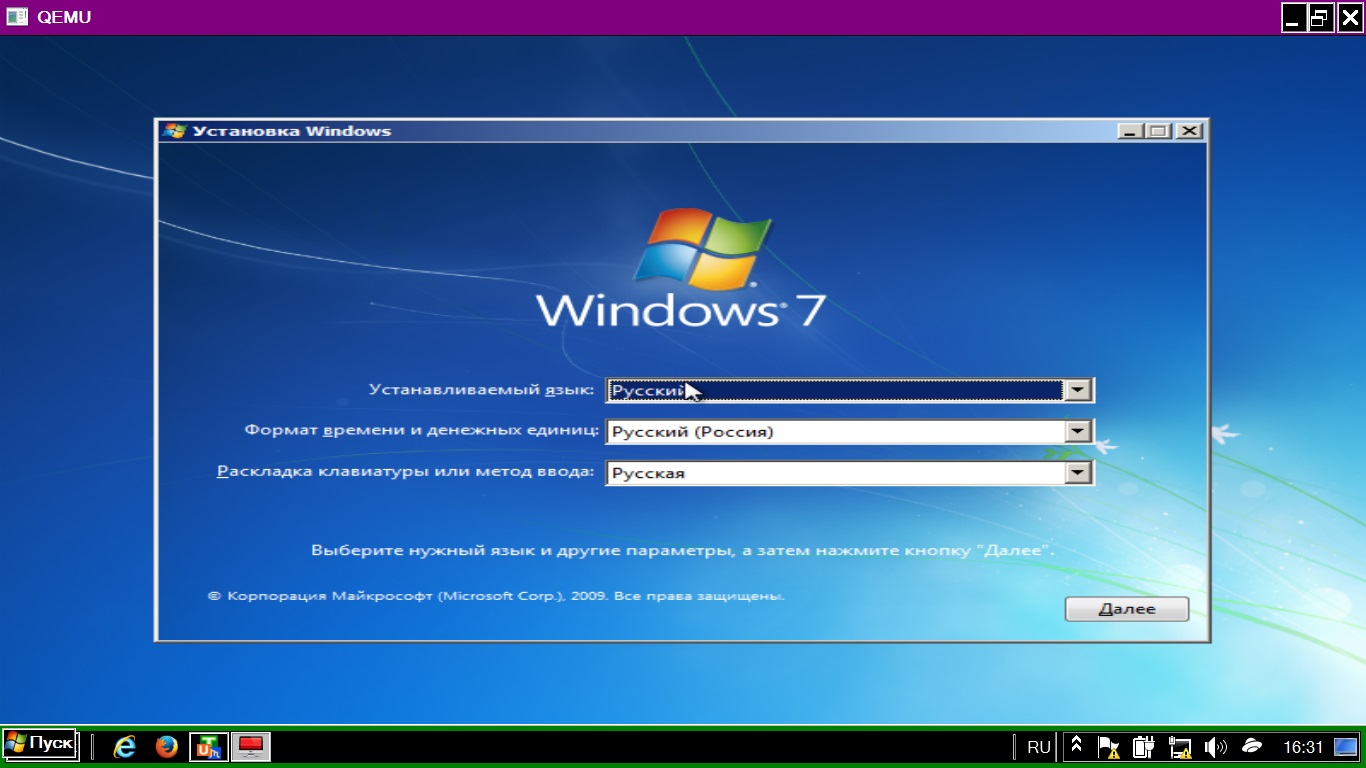The image size is (1366, 768).
Task: Click the Русская keyboard layout field
Action: pyautogui.click(x=850, y=473)
